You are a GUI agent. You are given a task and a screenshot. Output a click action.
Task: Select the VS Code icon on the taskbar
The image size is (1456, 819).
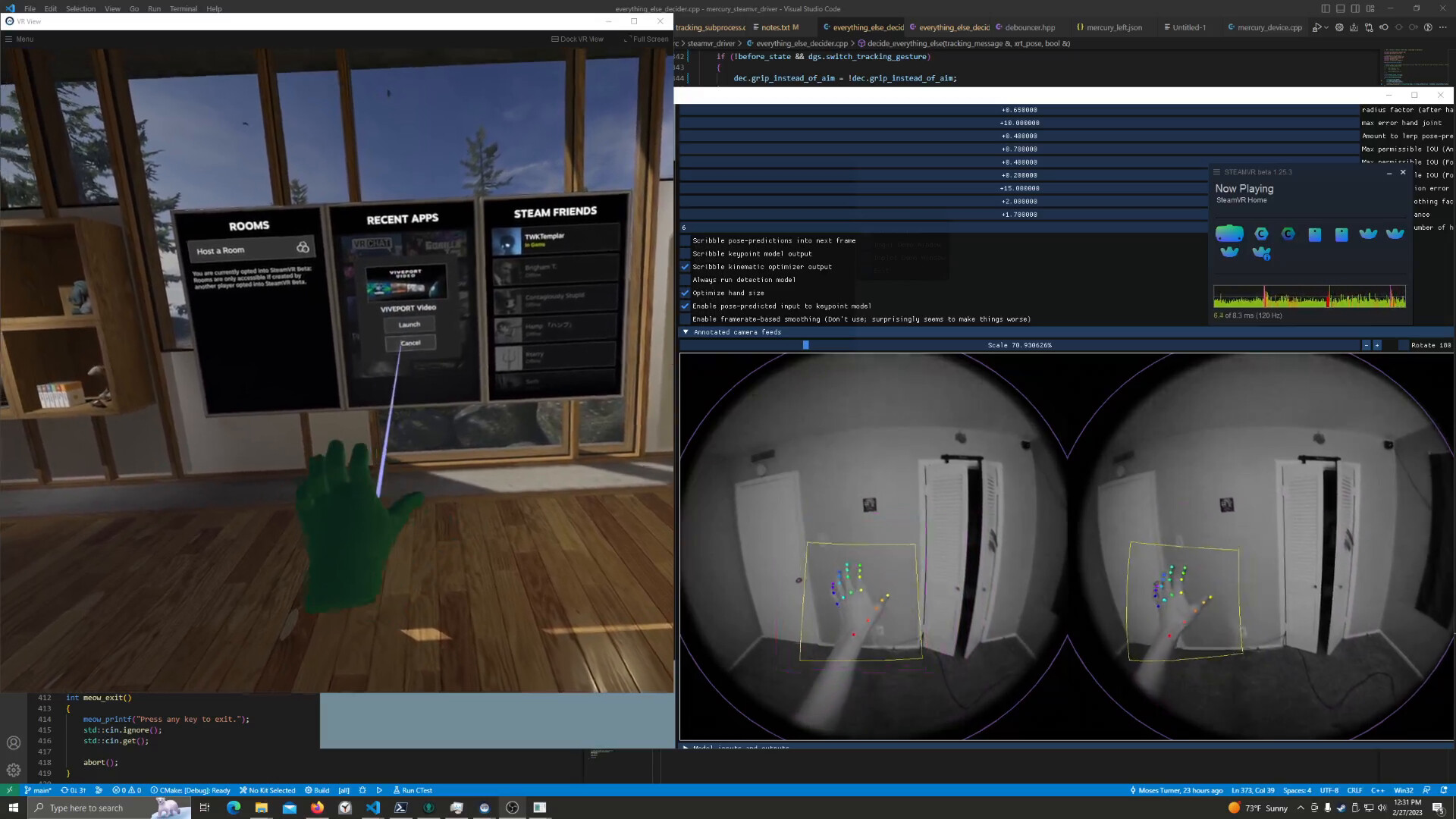(x=374, y=808)
